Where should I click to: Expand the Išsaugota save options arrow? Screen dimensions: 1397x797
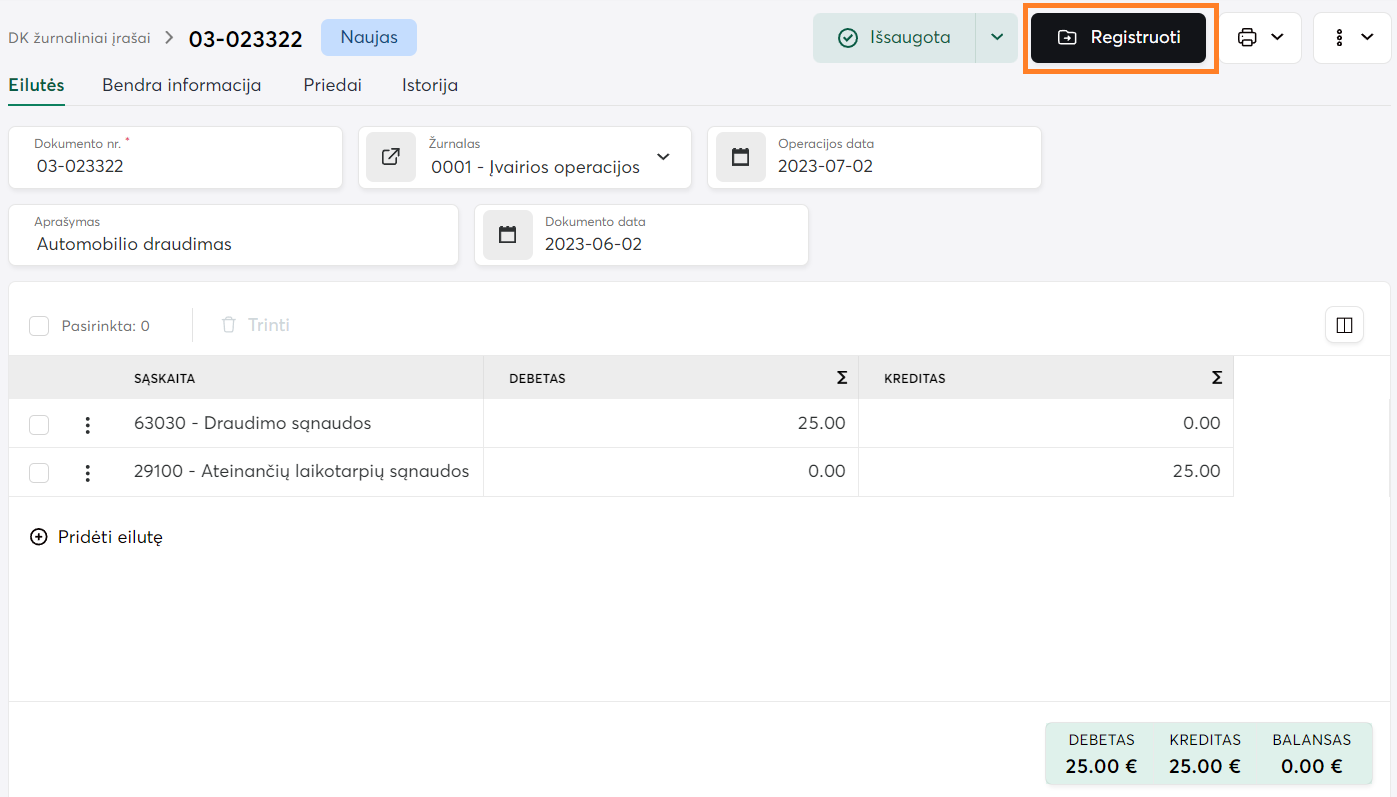click(x=996, y=38)
